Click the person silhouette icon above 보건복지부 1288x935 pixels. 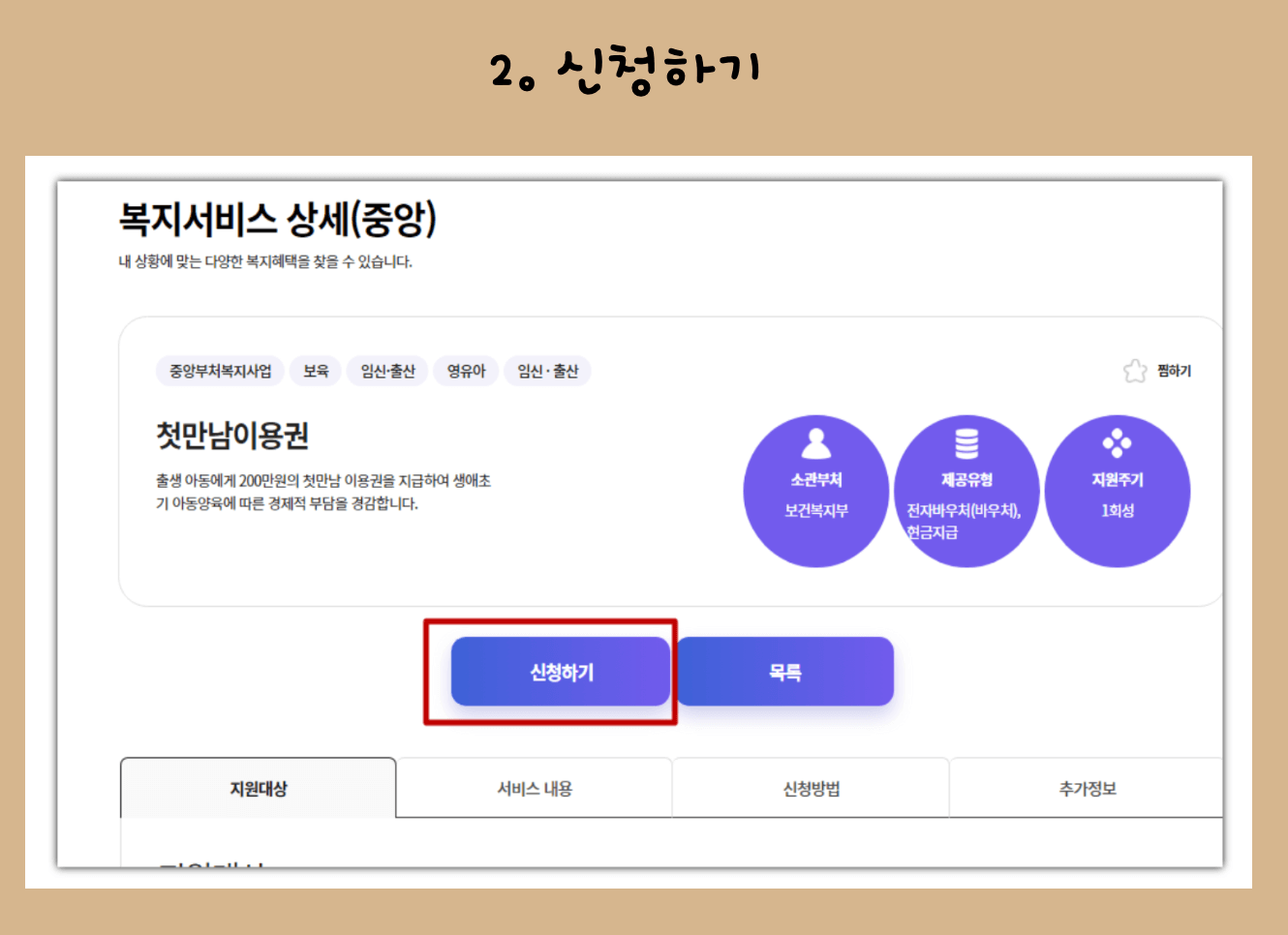point(816,444)
